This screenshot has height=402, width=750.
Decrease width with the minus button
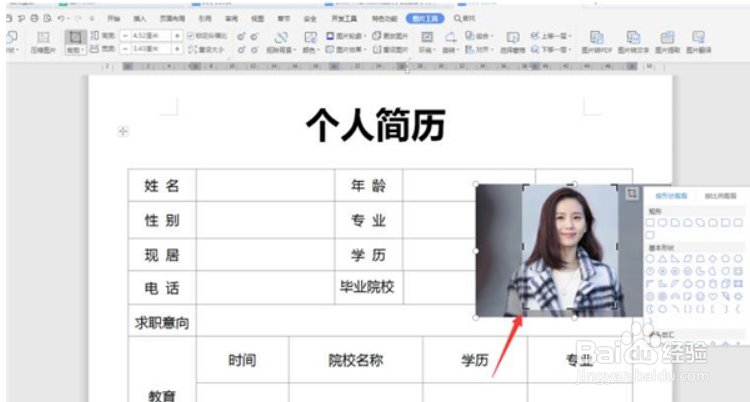coord(125,49)
